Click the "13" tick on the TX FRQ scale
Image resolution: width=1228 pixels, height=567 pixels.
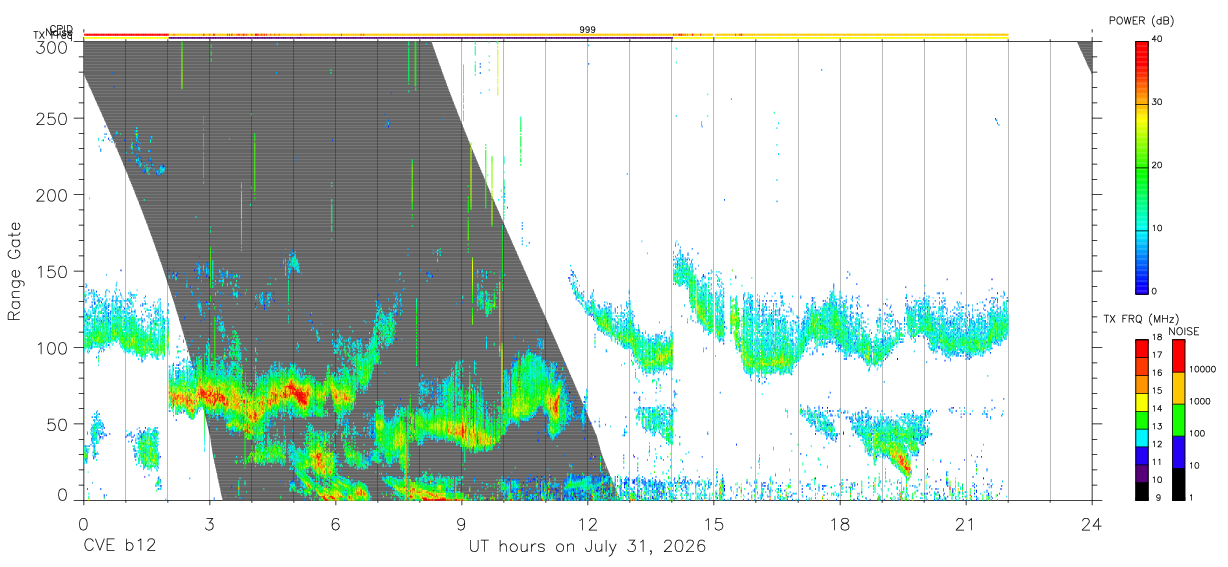[x=1157, y=426]
